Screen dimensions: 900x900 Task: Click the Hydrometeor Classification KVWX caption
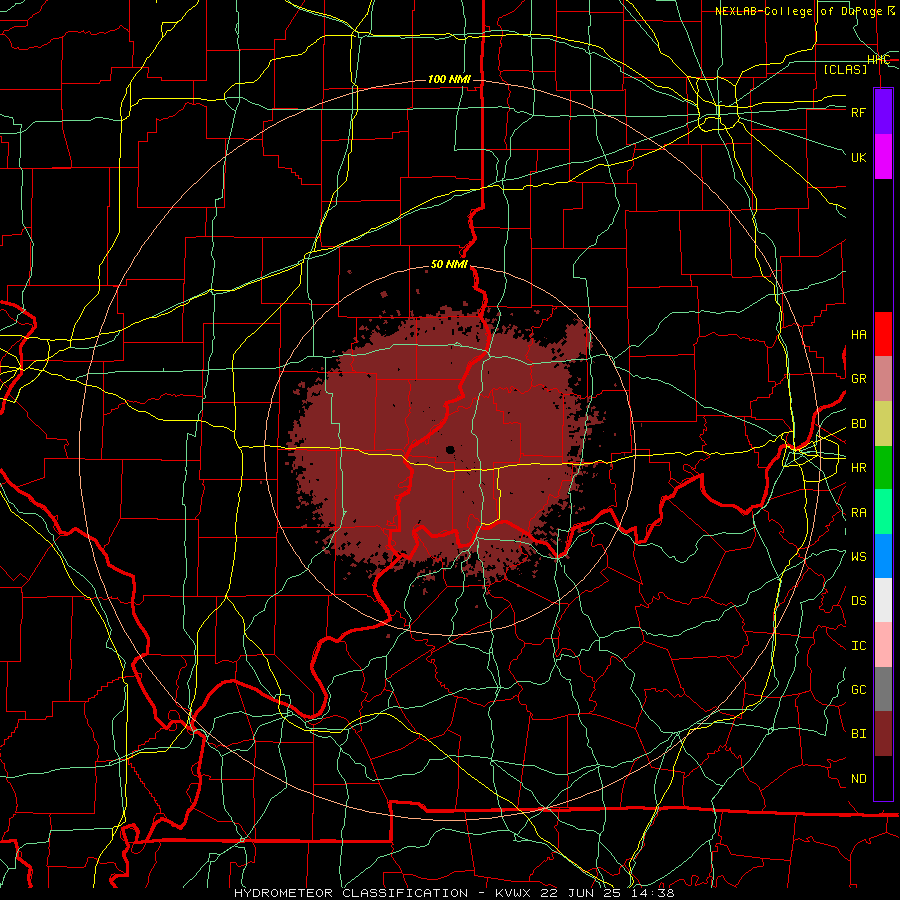(454, 893)
